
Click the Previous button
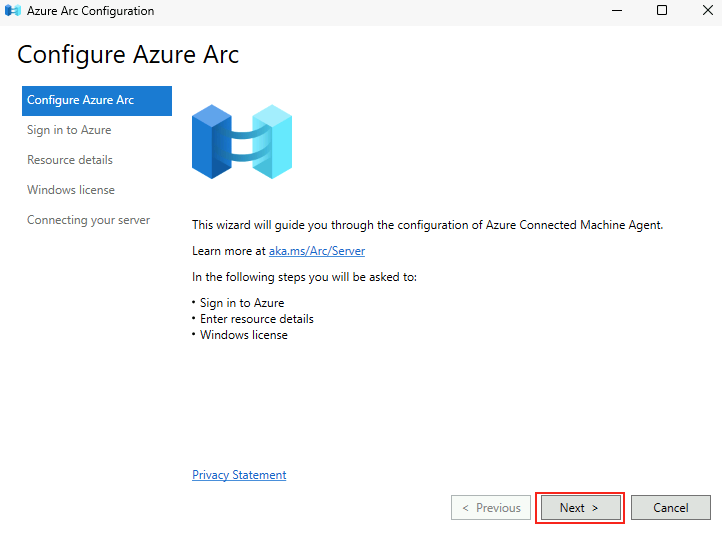491,508
